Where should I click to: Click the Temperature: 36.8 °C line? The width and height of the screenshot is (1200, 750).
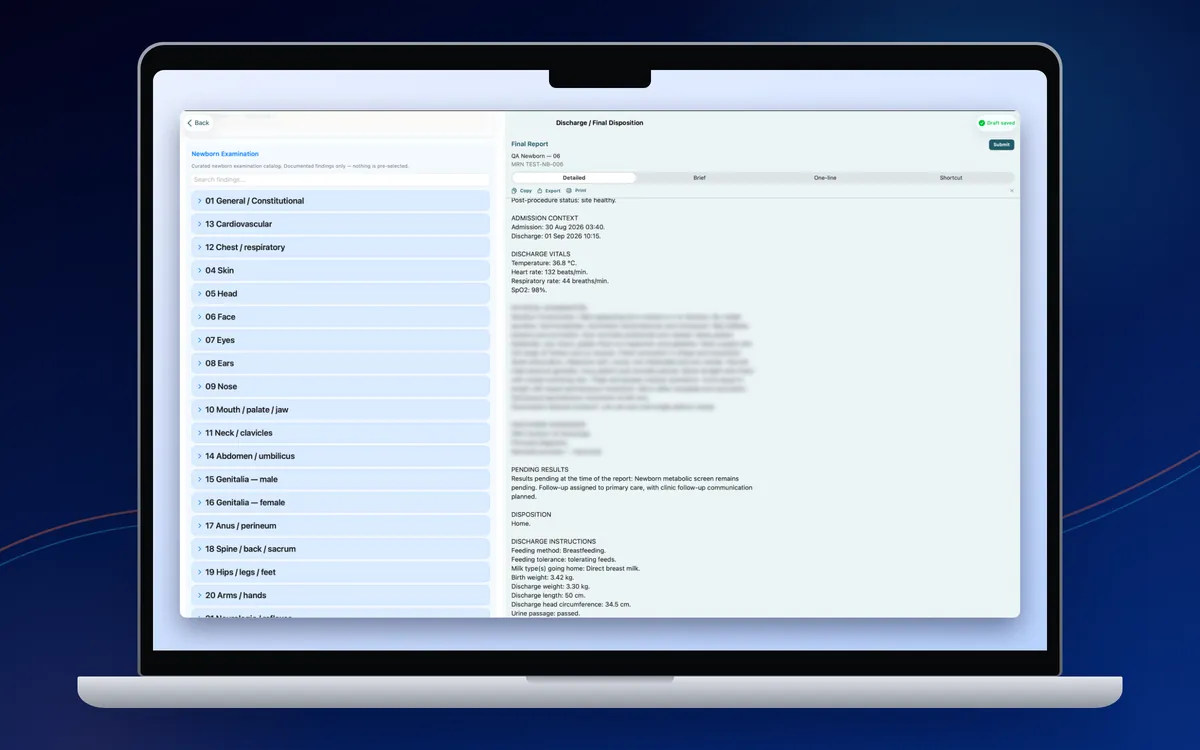tap(544, 263)
